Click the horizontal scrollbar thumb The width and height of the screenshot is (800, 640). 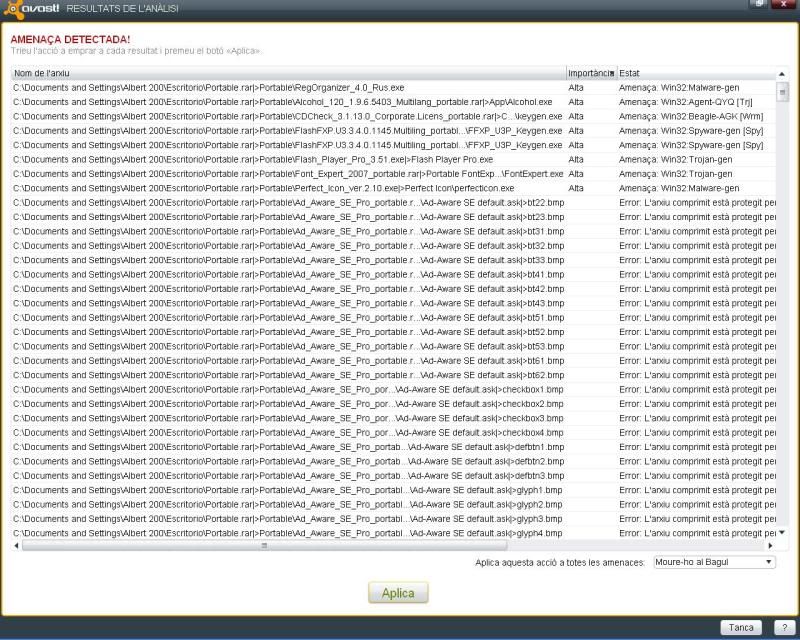(x=265, y=546)
